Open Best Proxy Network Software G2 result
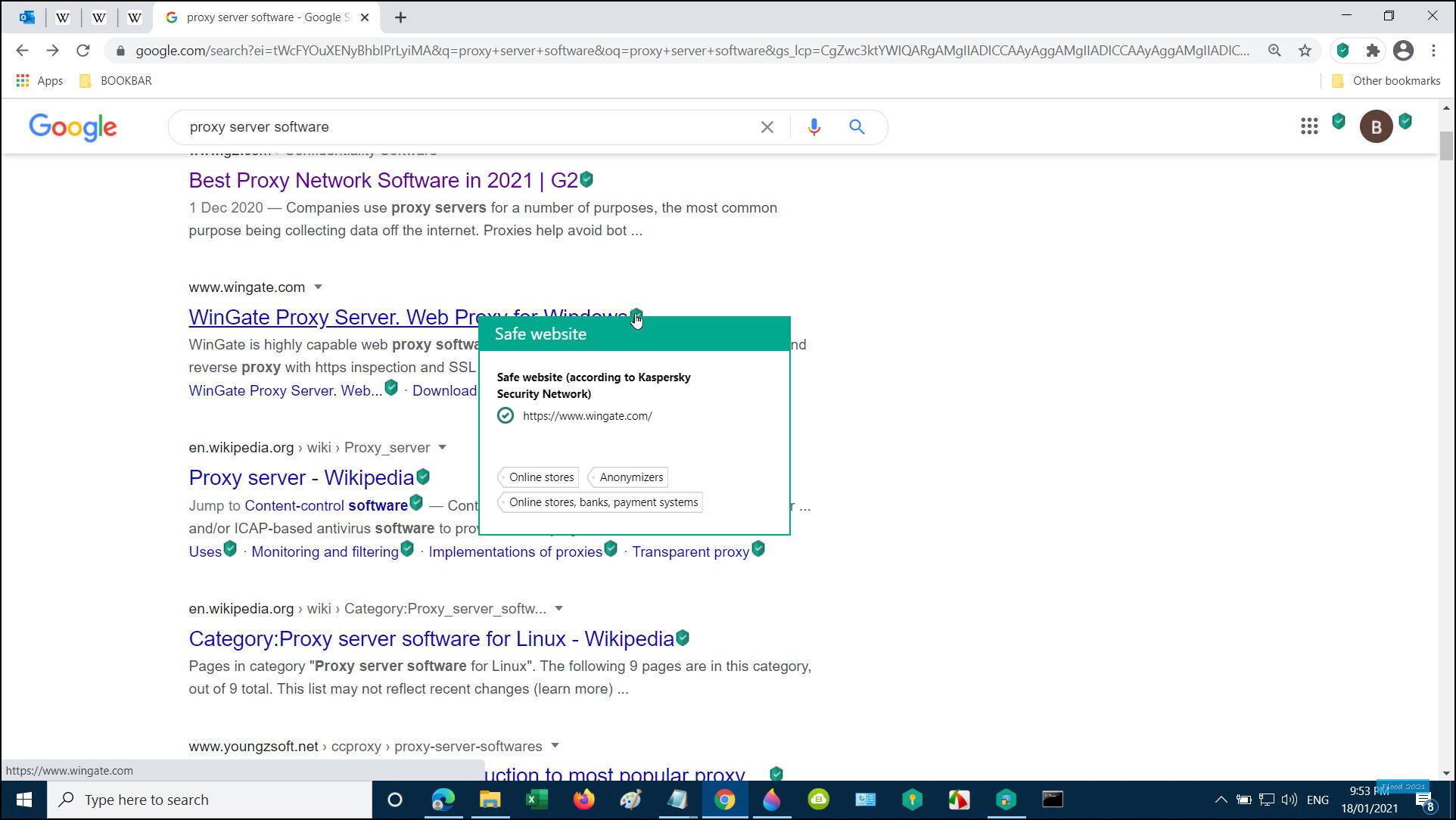The image size is (1456, 820). tap(383, 180)
